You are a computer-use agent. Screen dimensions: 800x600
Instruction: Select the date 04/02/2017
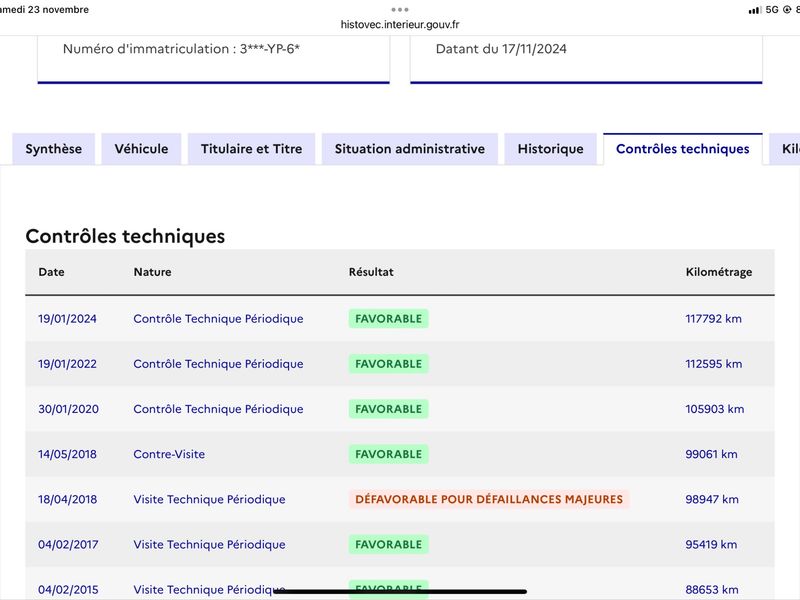pyautogui.click(x=68, y=544)
